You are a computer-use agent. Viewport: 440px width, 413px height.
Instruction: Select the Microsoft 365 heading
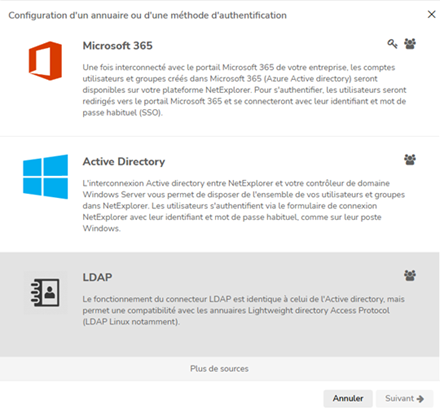click(x=118, y=46)
